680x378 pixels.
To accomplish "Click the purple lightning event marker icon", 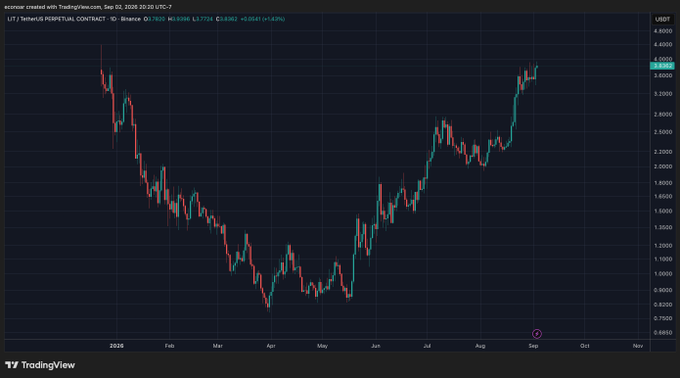I will pyautogui.click(x=536, y=334).
